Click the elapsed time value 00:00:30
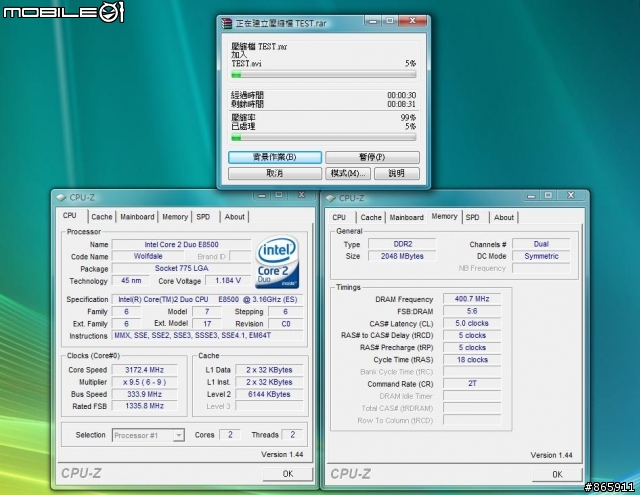This screenshot has height=495, width=640. pyautogui.click(x=402, y=95)
